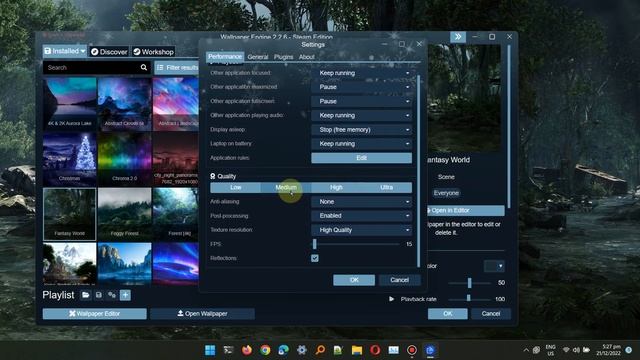The height and width of the screenshot is (360, 640).
Task: Click the Open Wallpaper button
Action: pyautogui.click(x=202, y=313)
